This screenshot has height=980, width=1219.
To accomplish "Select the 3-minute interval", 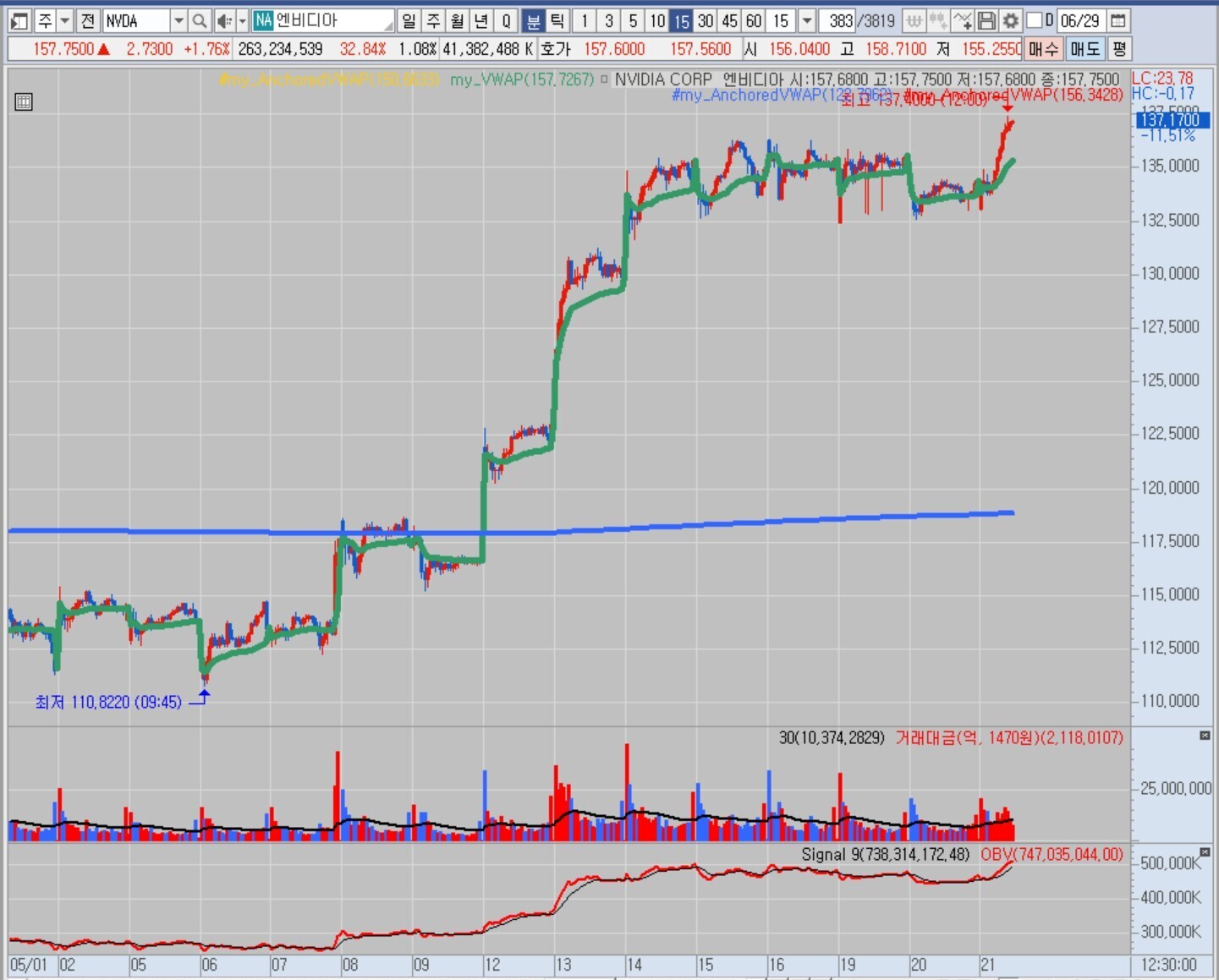I will [x=609, y=20].
